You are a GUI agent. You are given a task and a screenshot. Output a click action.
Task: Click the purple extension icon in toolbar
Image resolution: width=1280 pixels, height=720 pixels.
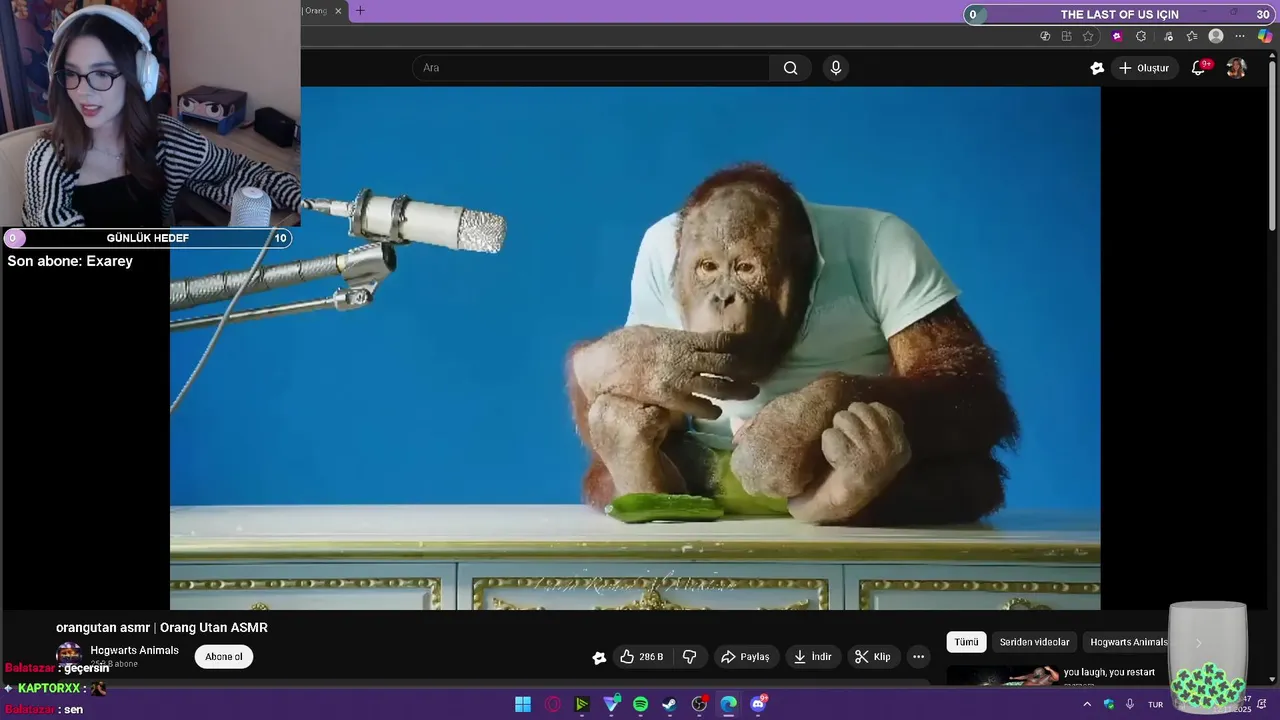(x=1117, y=36)
